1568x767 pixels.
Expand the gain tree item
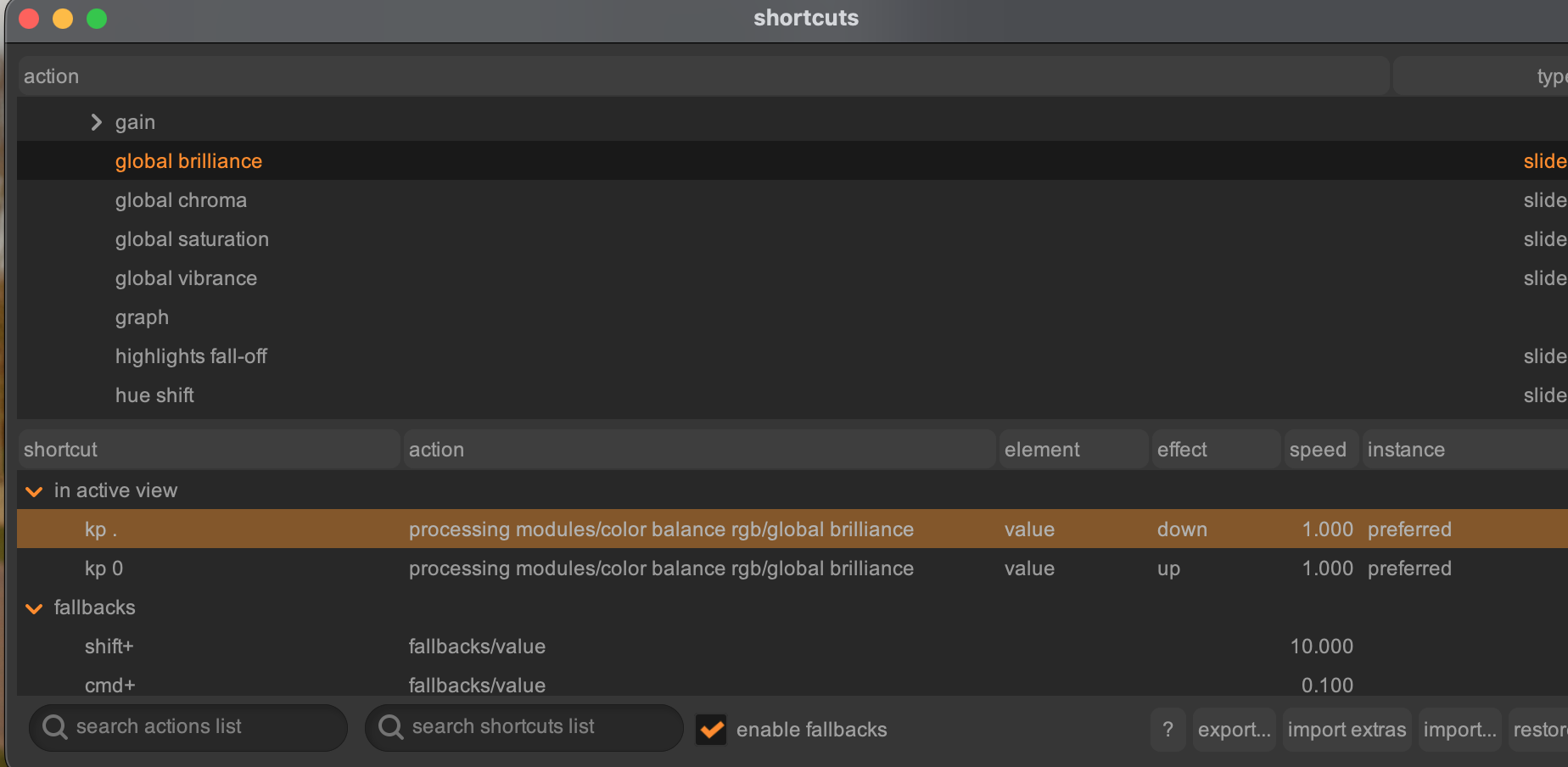[96, 121]
